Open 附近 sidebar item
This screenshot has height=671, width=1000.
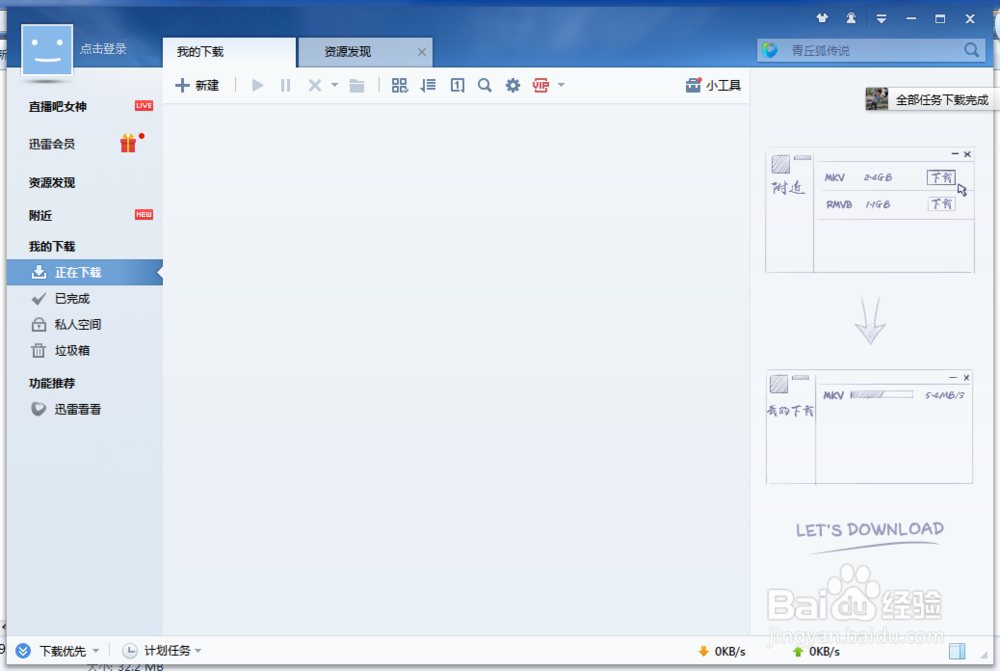(x=40, y=216)
